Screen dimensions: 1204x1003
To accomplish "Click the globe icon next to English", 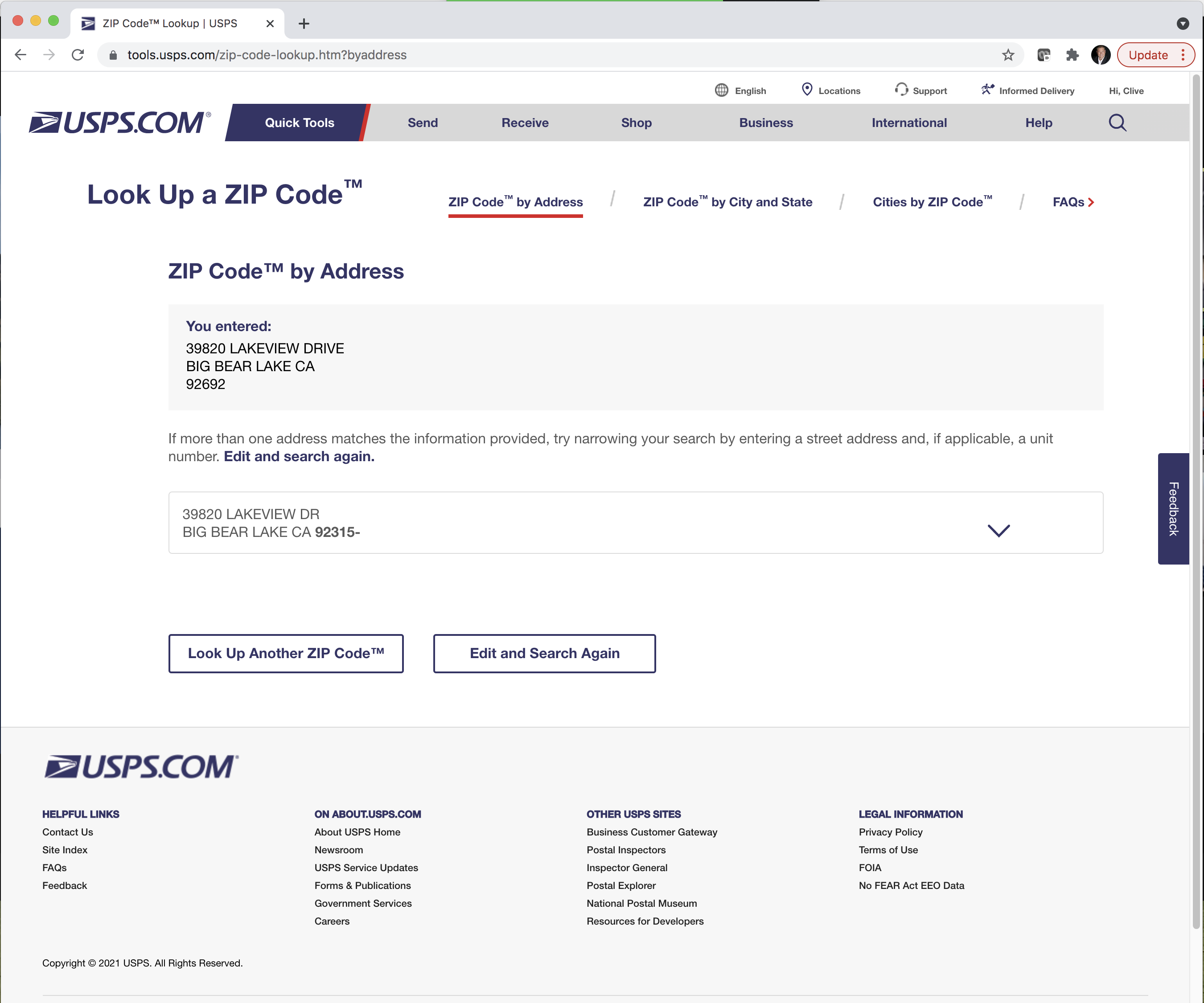I will (721, 90).
